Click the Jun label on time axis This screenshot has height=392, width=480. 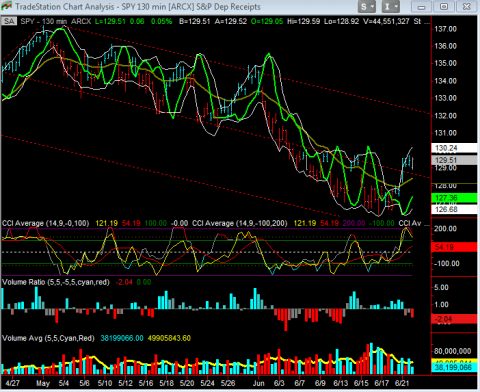pyautogui.click(x=258, y=383)
